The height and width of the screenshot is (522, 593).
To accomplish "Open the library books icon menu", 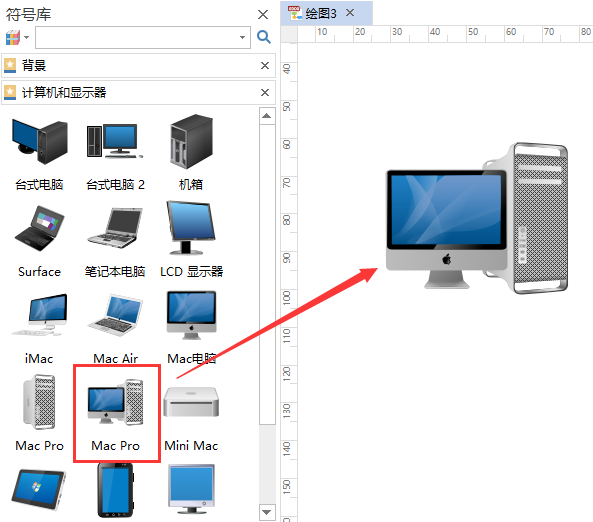I will tap(17, 37).
